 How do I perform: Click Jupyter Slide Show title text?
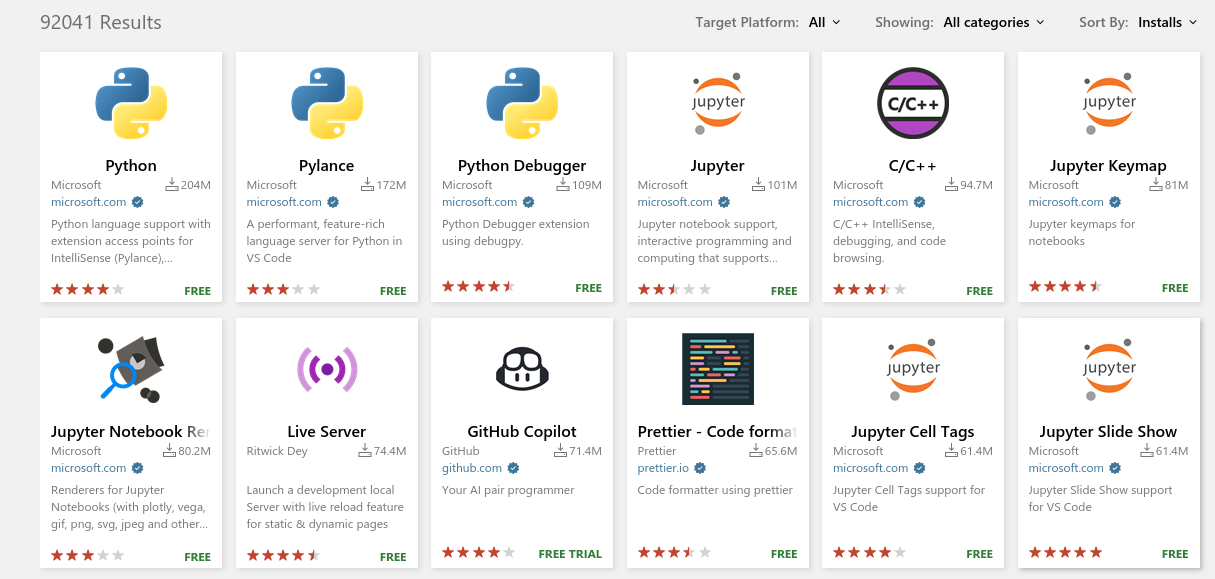pos(1109,432)
